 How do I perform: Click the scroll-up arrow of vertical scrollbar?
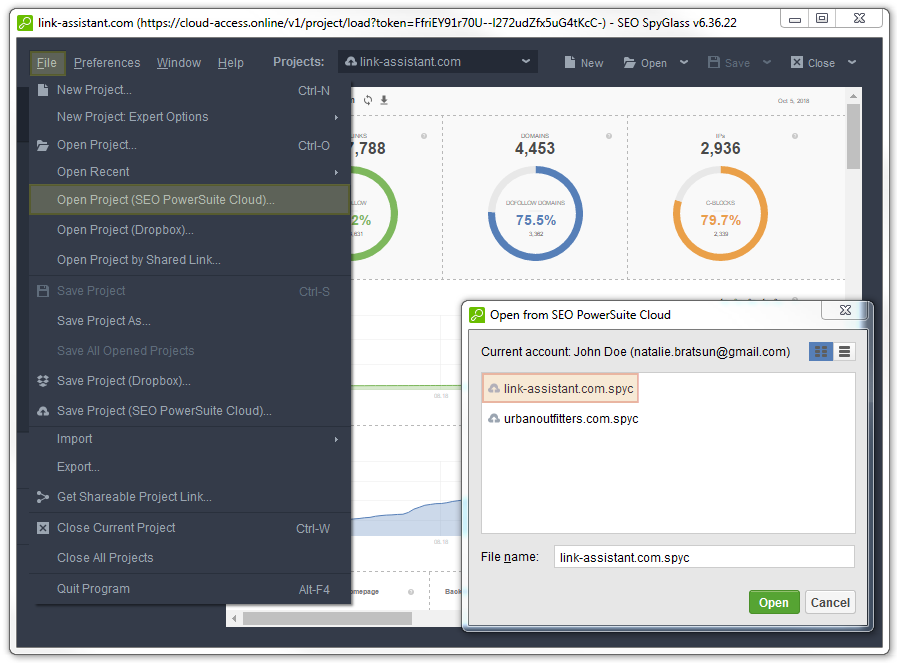[853, 96]
